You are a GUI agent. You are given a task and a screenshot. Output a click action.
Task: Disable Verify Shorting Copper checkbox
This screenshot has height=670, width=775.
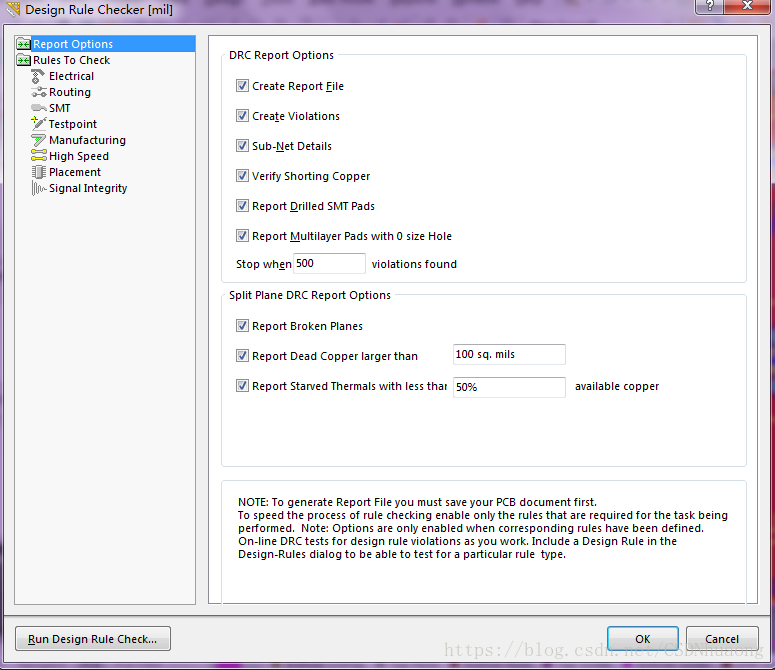(x=242, y=176)
